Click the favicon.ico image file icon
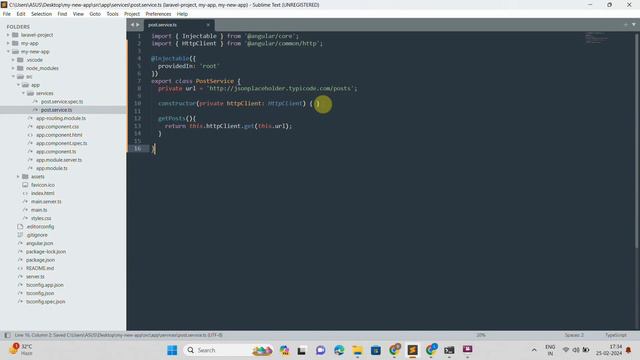 click(x=25, y=185)
